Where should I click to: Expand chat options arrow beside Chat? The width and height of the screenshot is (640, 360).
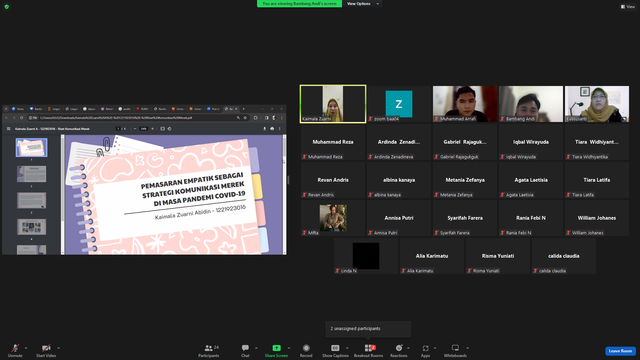(256, 348)
